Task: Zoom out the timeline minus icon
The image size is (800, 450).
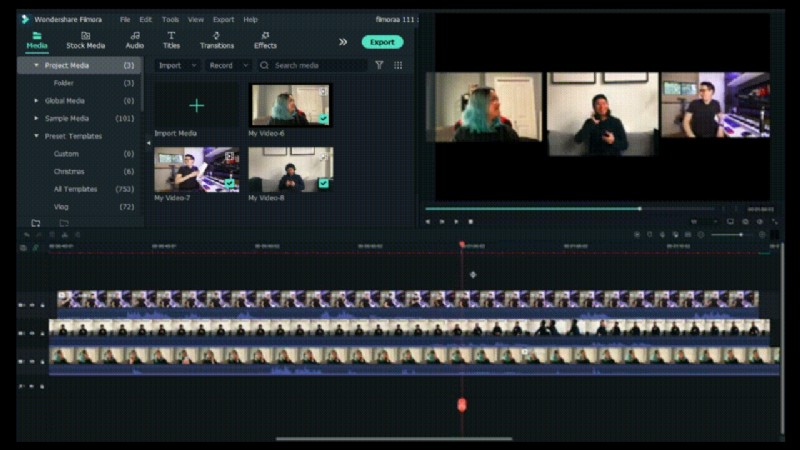Action: [701, 235]
